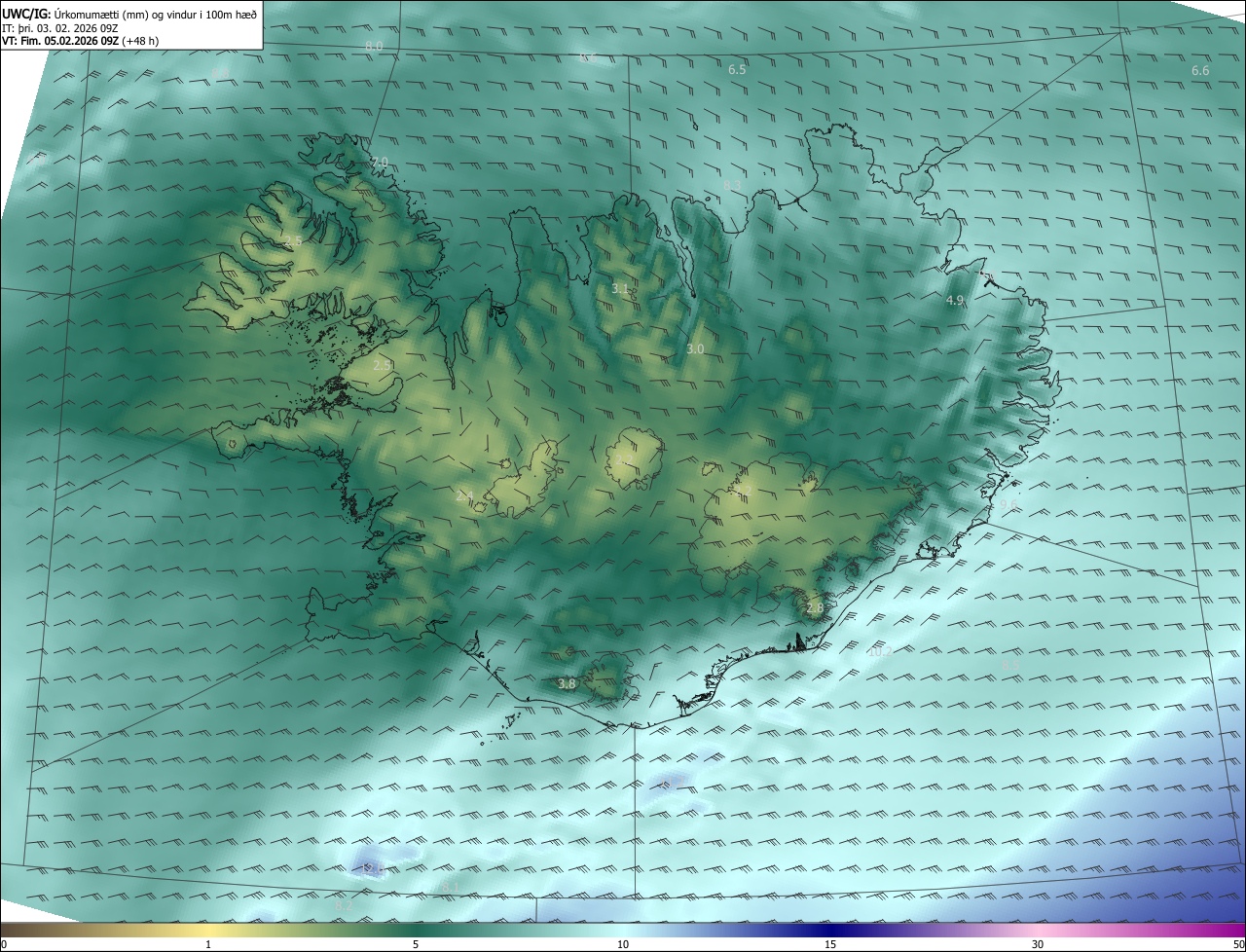Viewport: 1246px width, 952px height.
Task: Select the 4.9 value label on the map
Action: (x=955, y=301)
